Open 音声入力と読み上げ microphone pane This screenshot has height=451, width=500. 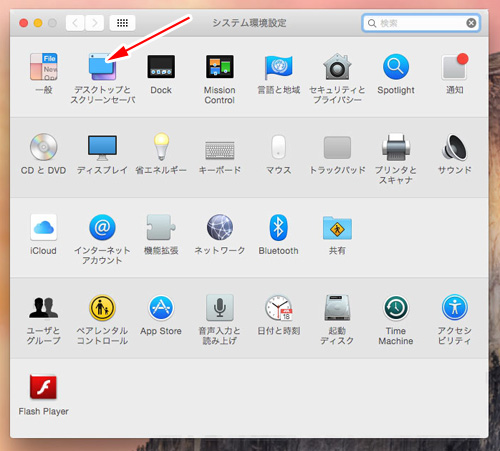tap(220, 308)
